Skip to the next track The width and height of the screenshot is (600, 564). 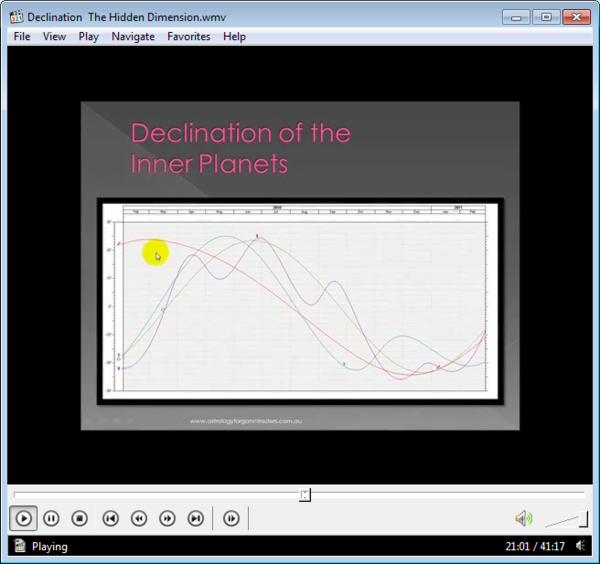tap(196, 518)
